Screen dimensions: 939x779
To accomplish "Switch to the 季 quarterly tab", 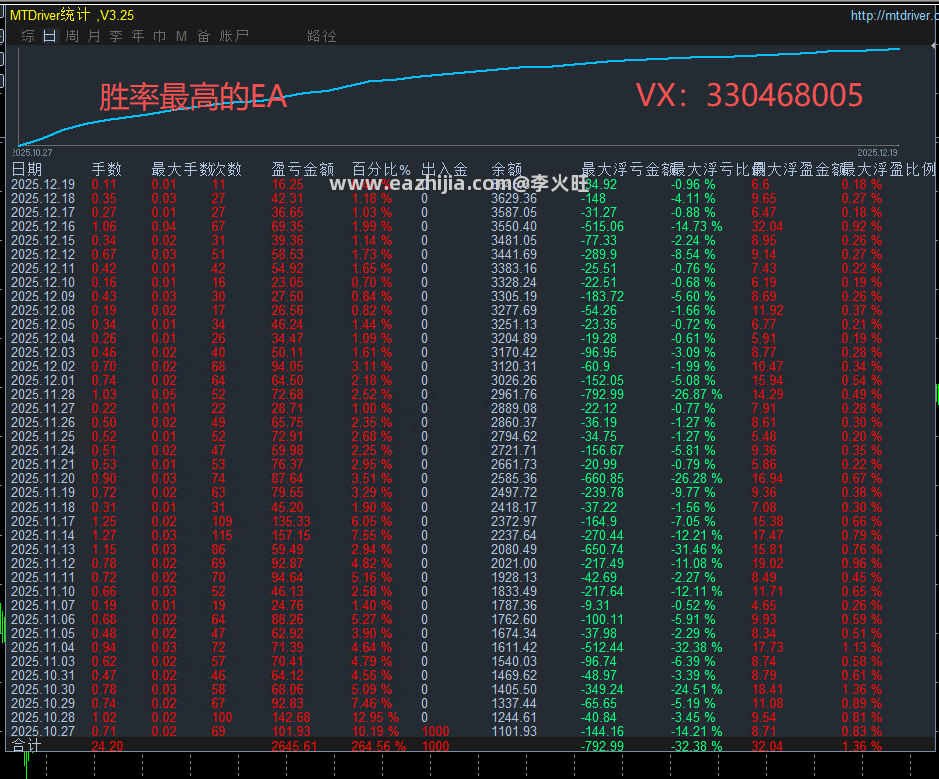I will coord(116,36).
